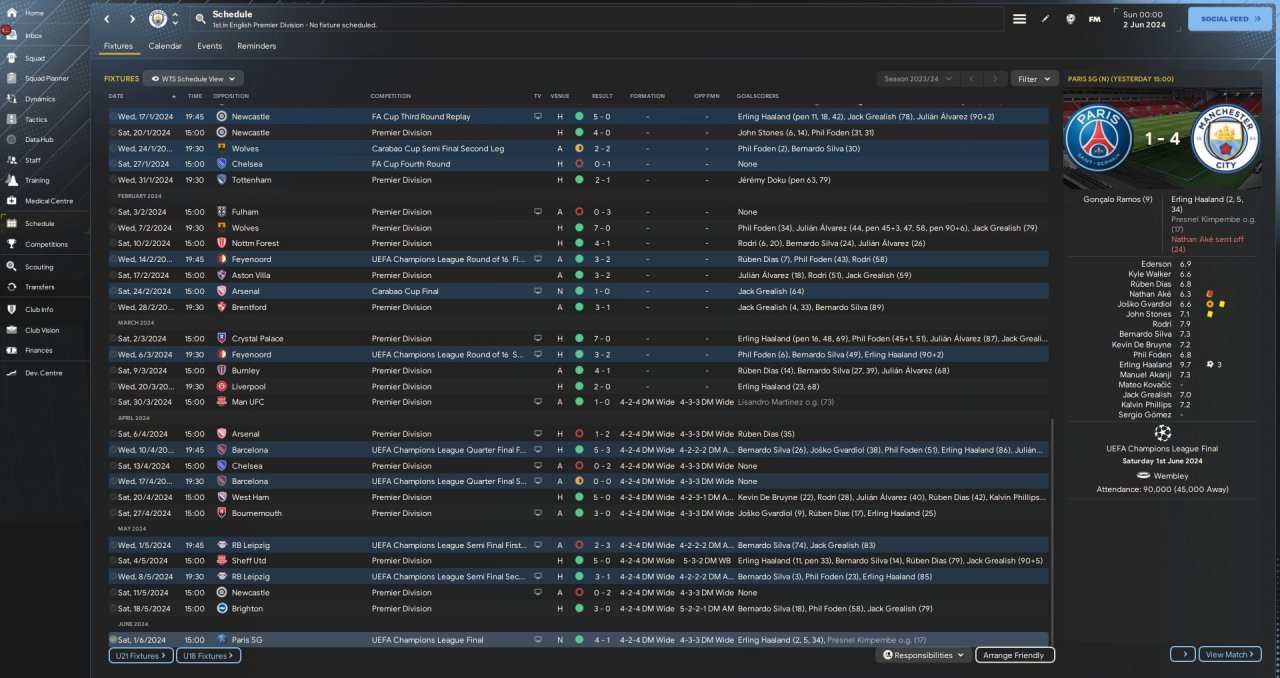Screen dimensions: 1280x678
Task: Open the Medical Centre section
Action: click(x=48, y=201)
